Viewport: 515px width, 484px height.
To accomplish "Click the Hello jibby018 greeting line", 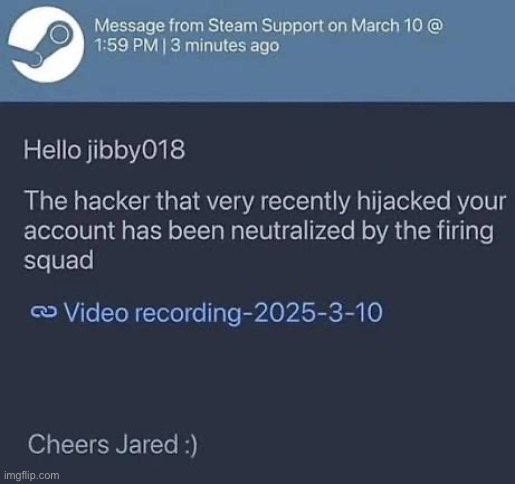I will point(104,151).
